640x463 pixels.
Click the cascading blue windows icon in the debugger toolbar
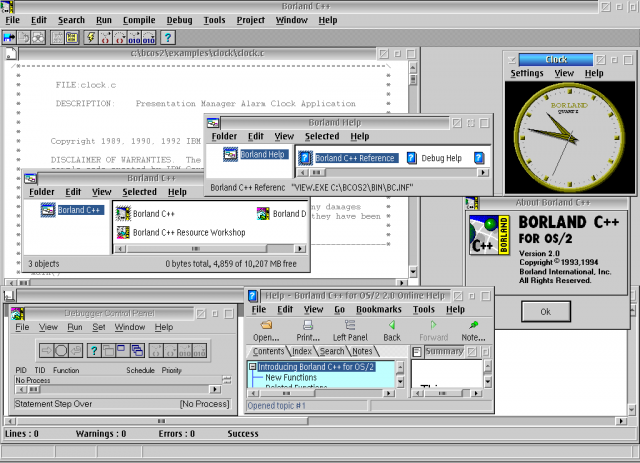click(x=138, y=350)
